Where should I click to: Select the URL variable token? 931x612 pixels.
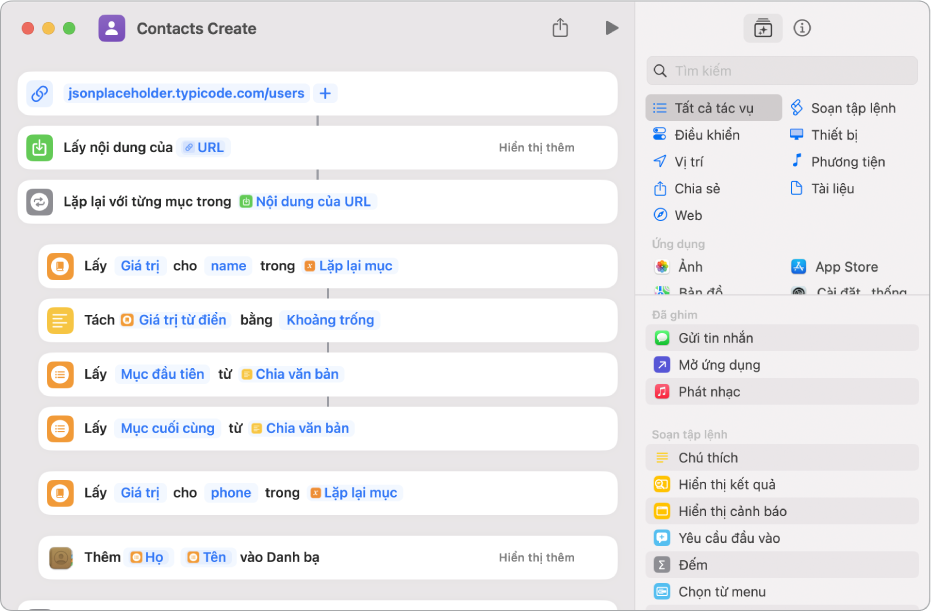[204, 147]
